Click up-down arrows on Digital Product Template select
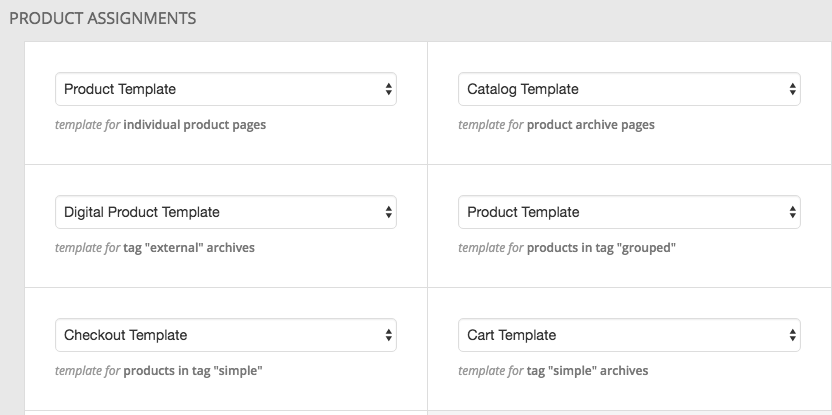The image size is (832, 415). pos(388,212)
